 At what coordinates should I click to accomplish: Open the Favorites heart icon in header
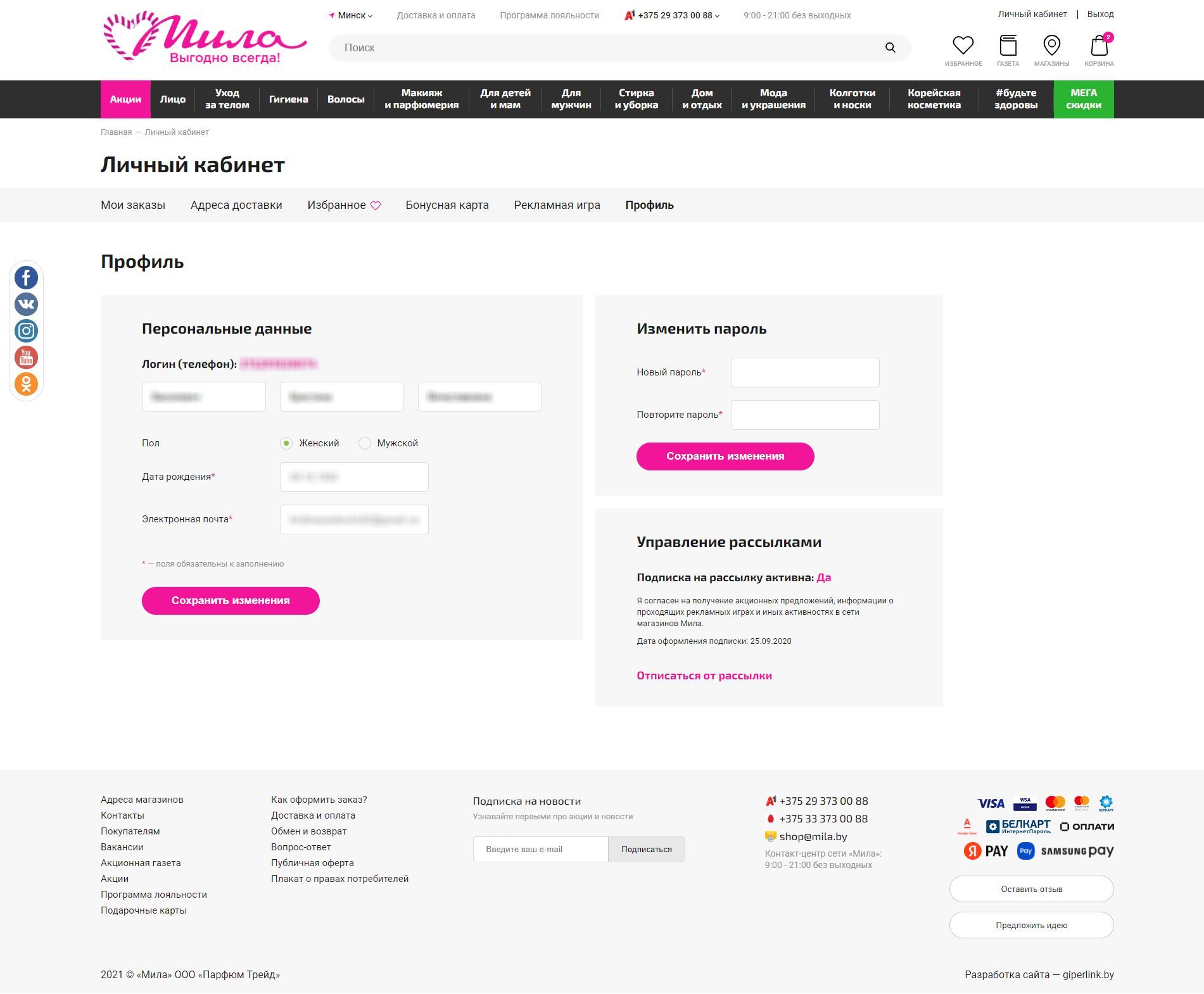pos(963,46)
